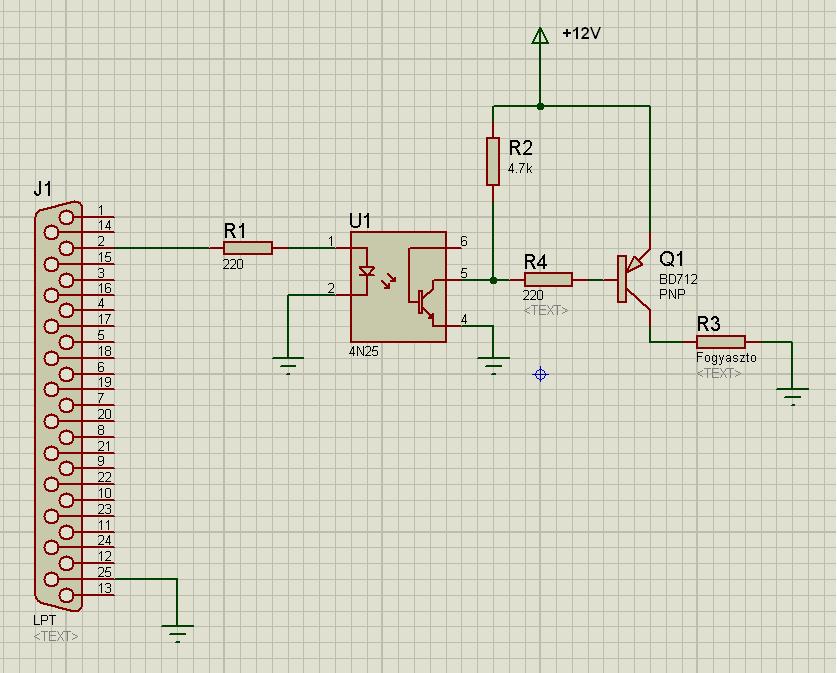Click the PNP label under BD712

click(672, 294)
